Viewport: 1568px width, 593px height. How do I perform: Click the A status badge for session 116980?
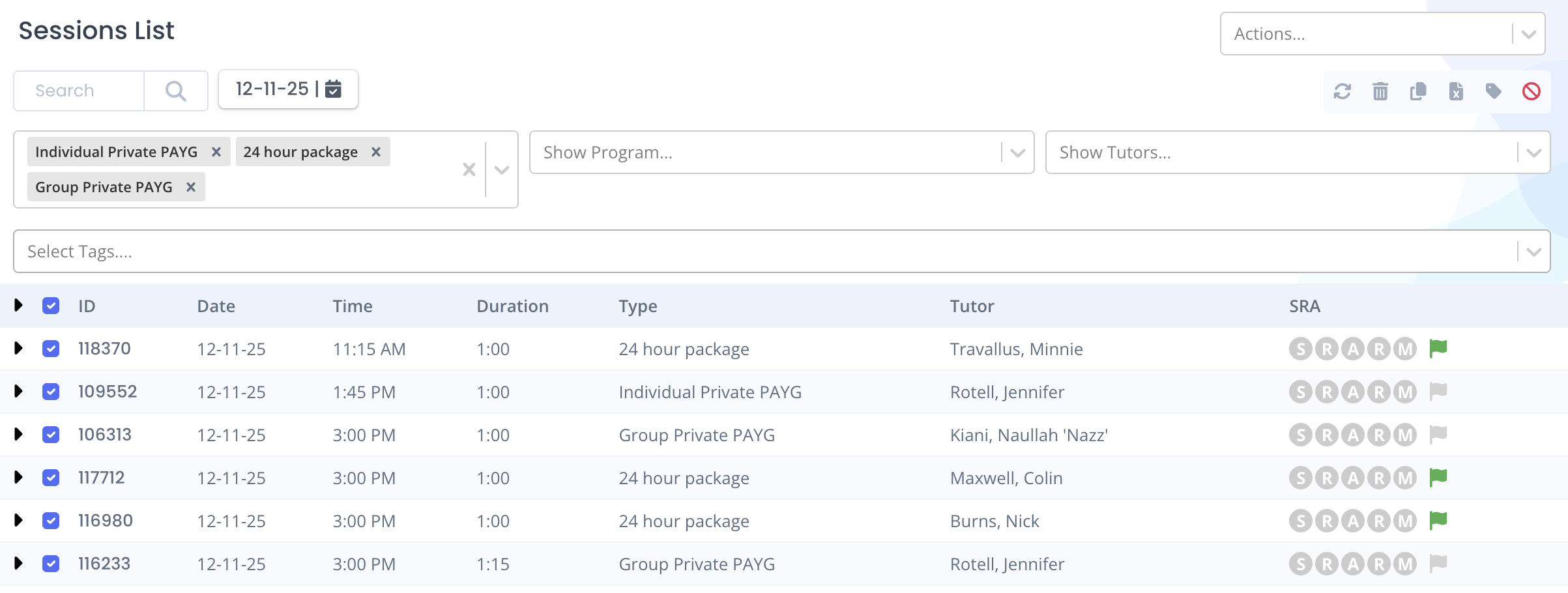[1353, 521]
